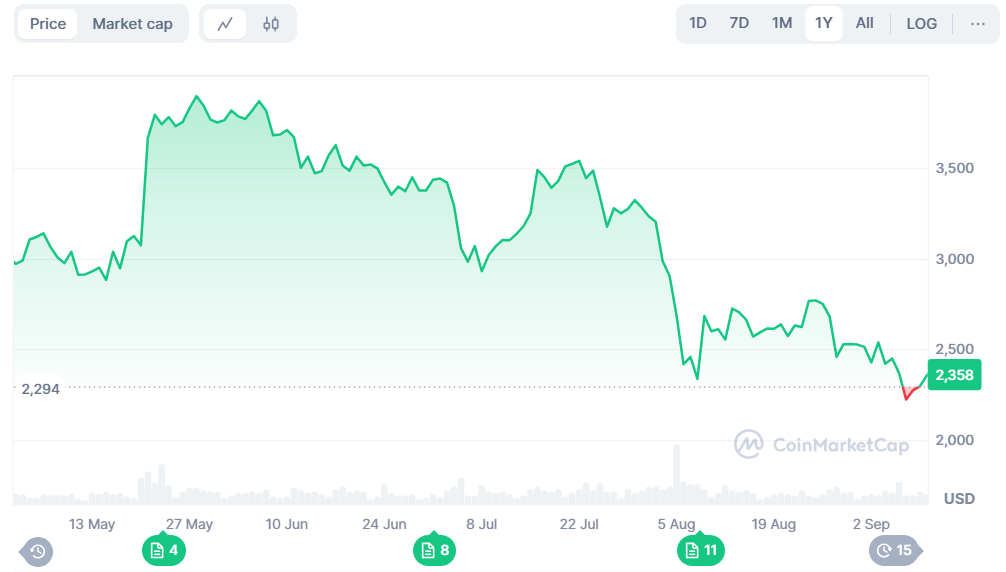Set time range to 1D
1006x572 pixels.
698,23
